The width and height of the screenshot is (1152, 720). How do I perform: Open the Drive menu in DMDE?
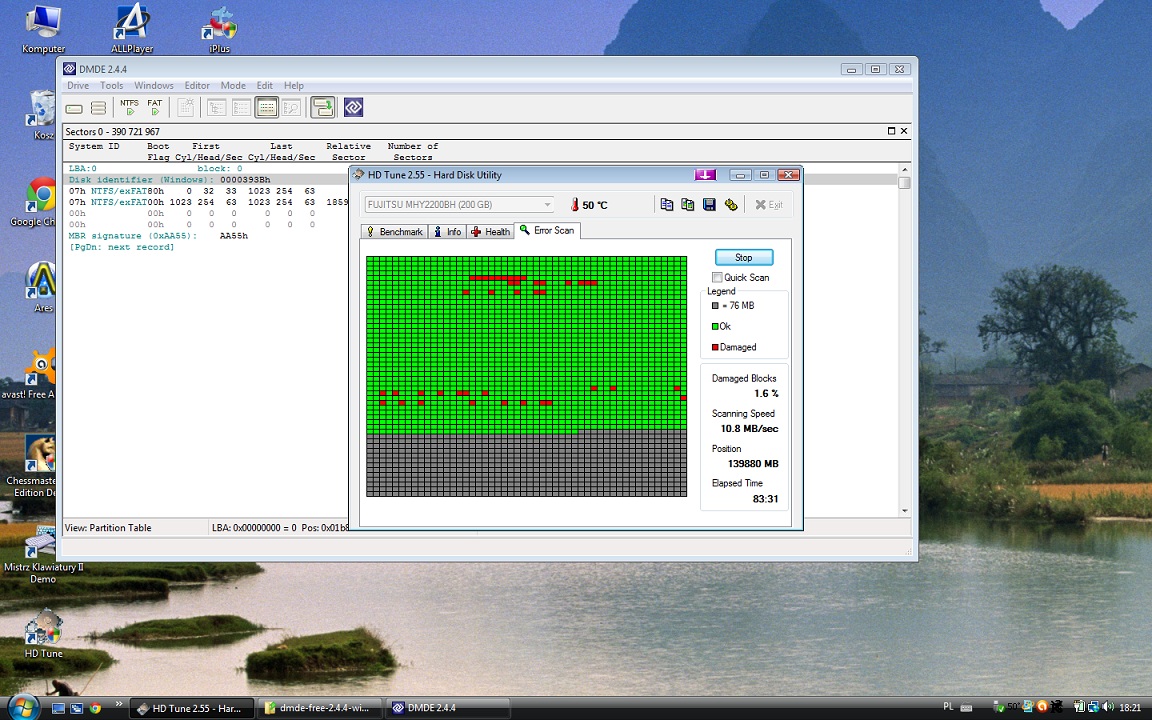[78, 85]
